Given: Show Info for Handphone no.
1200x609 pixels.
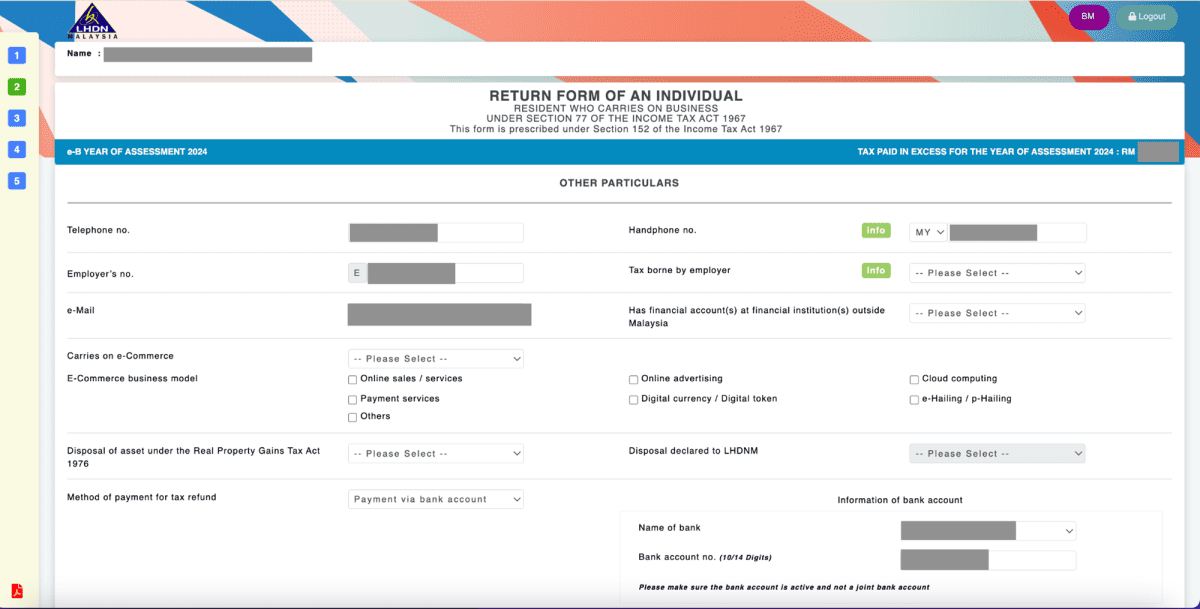Looking at the screenshot, I should pyautogui.click(x=876, y=231).
